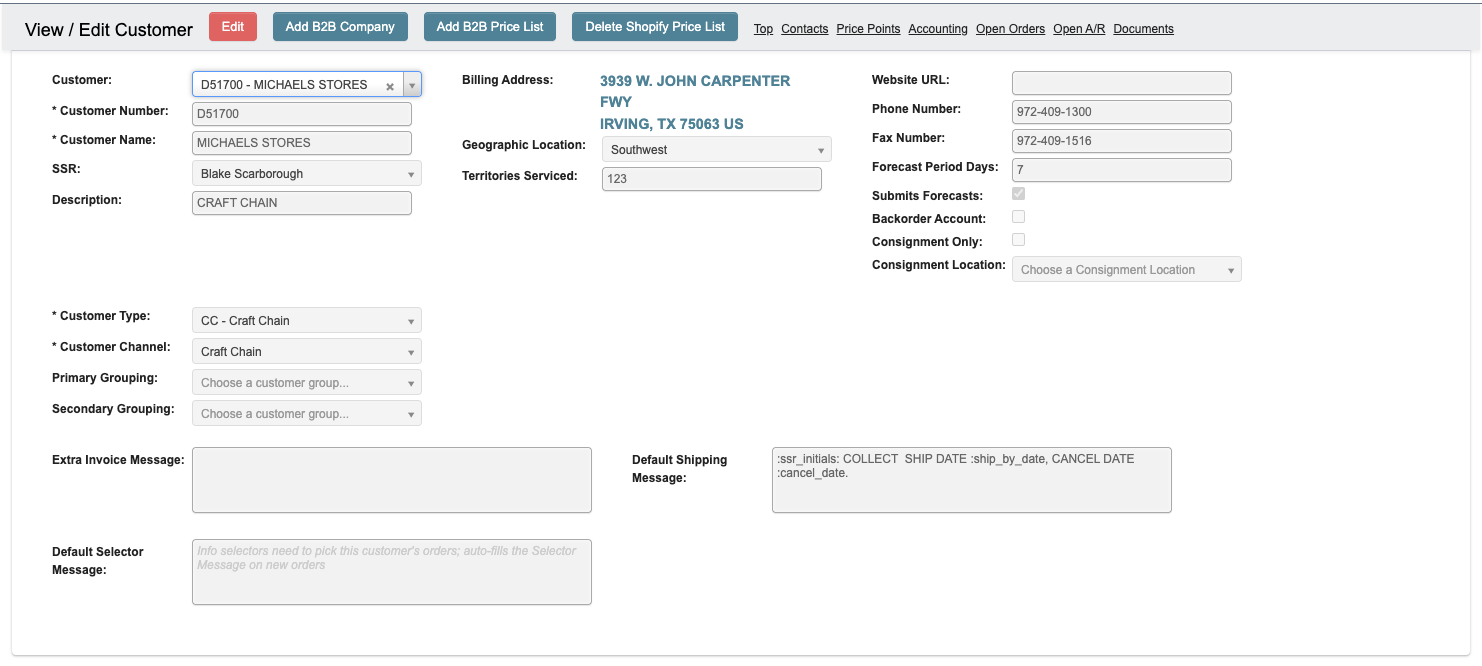Click the Territories Serviced field

click(712, 179)
